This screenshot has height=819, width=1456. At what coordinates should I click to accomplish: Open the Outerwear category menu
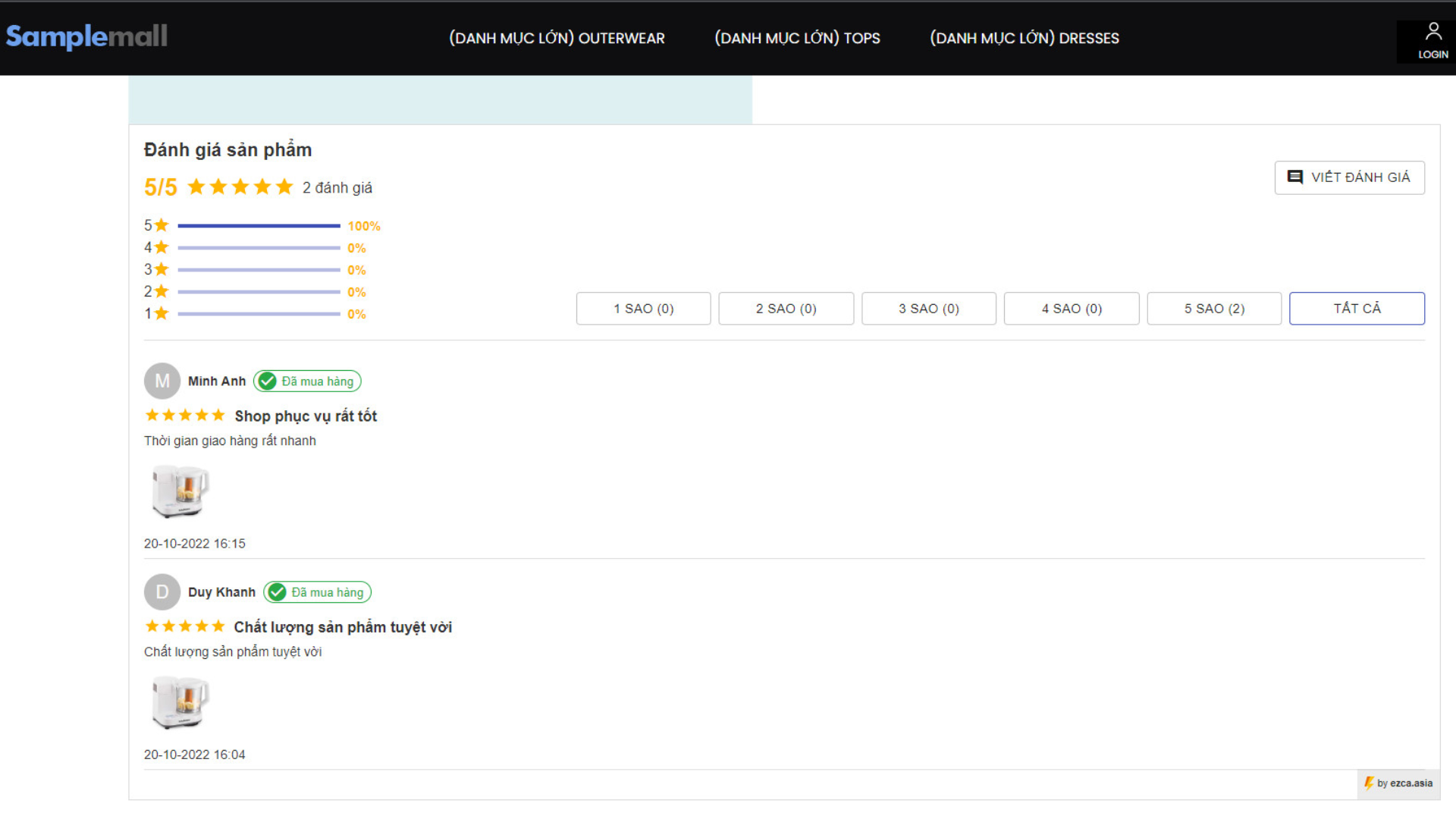(557, 38)
